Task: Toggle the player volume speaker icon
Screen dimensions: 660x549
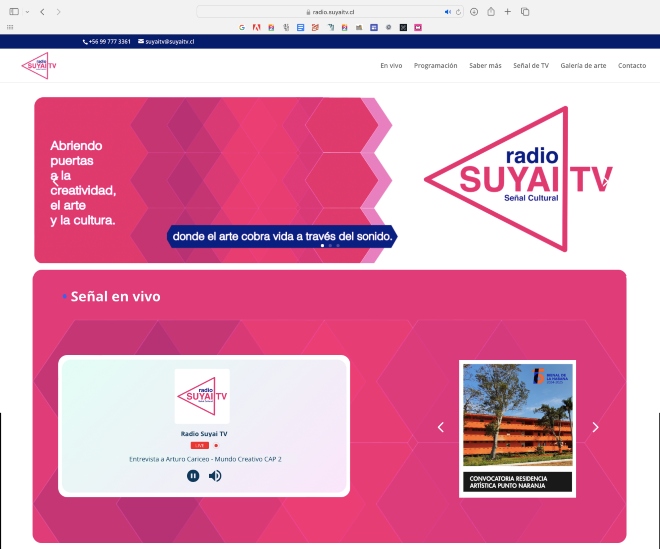Action: pos(215,476)
